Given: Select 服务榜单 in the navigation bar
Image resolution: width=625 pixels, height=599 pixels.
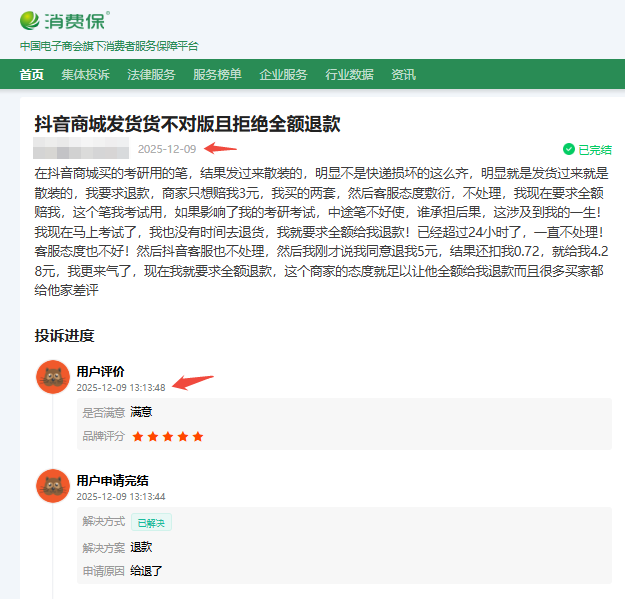Looking at the screenshot, I should (x=217, y=74).
